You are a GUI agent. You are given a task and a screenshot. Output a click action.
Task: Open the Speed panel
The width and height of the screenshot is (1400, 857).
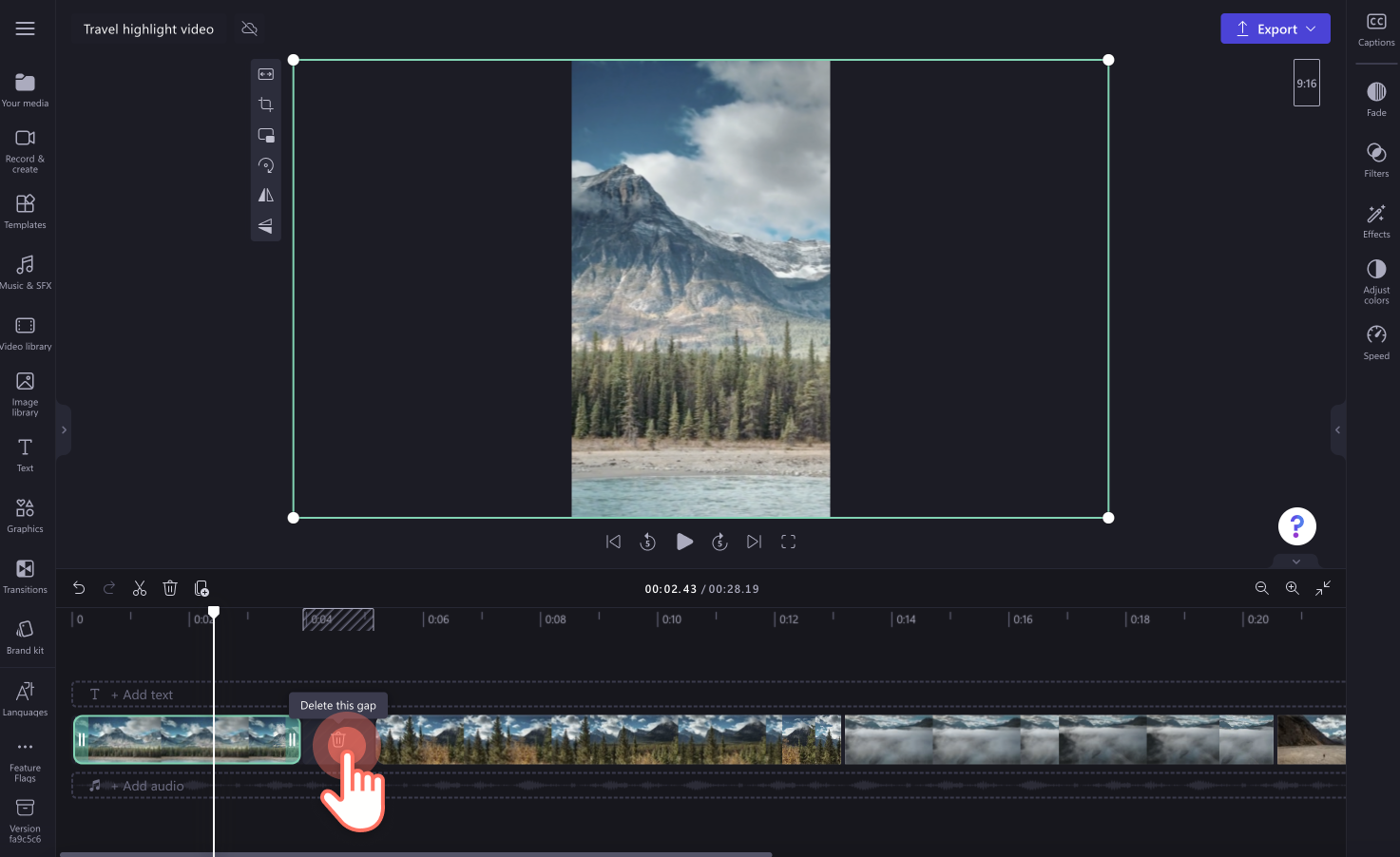coord(1376,342)
